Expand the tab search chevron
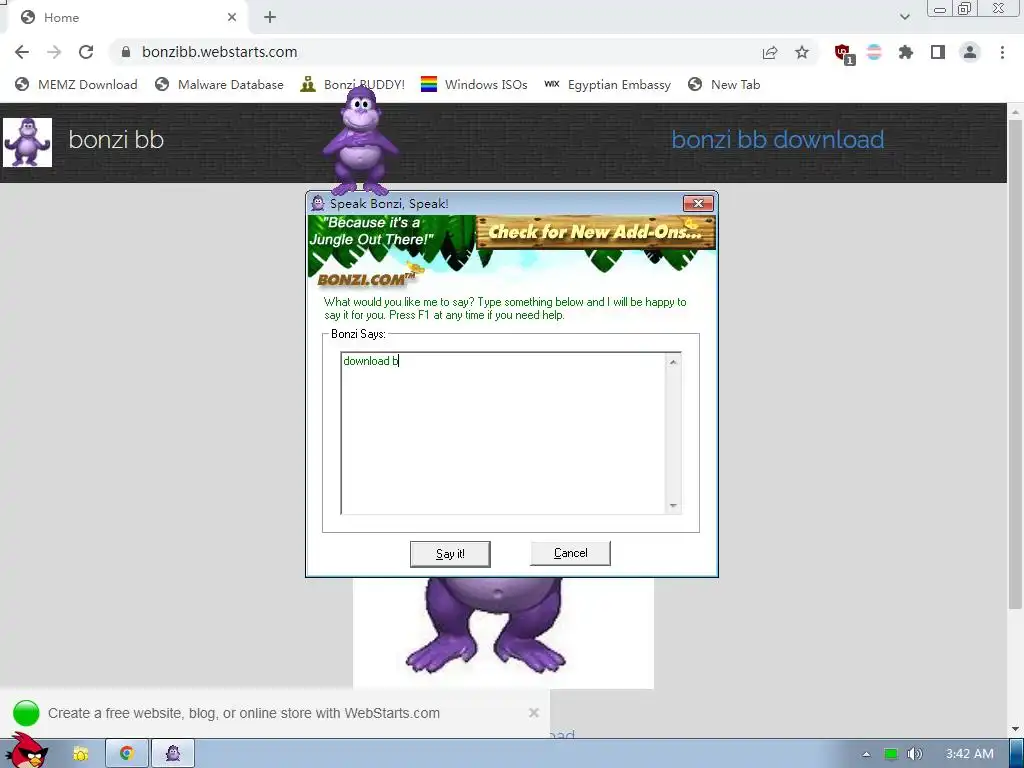 tap(904, 17)
